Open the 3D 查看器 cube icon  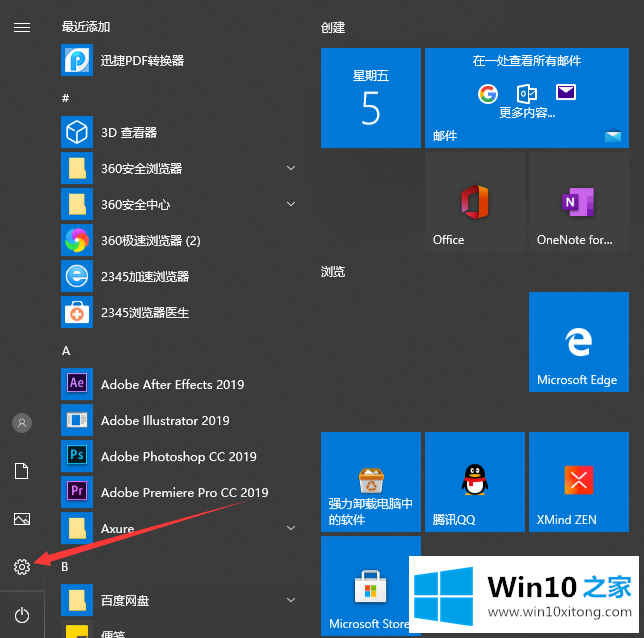click(x=77, y=132)
